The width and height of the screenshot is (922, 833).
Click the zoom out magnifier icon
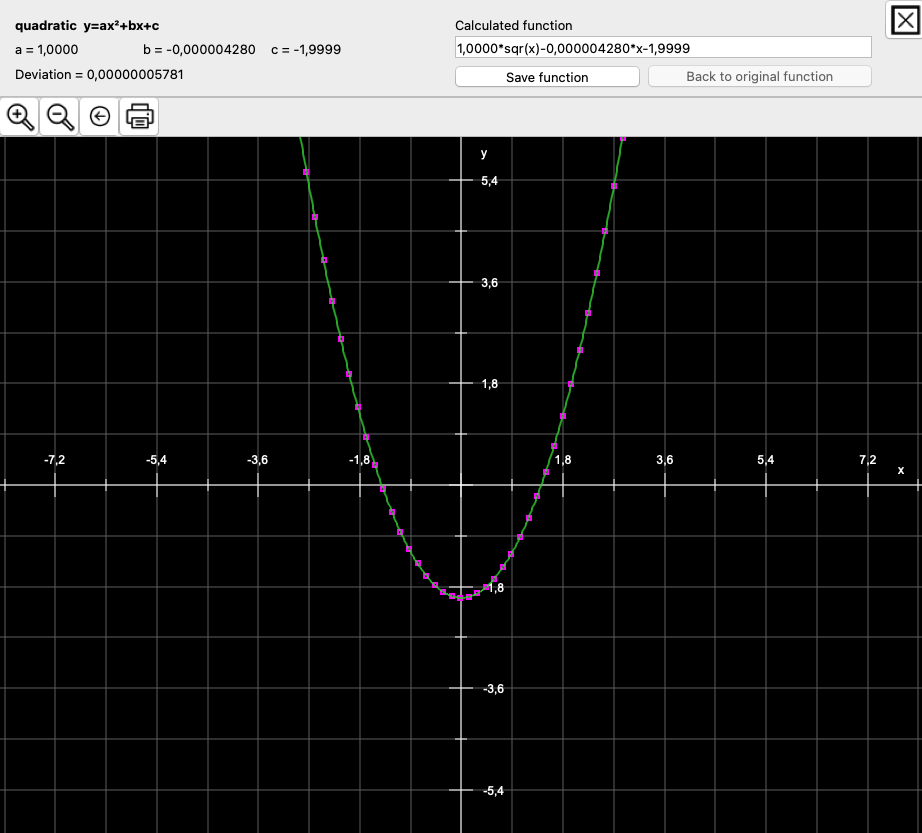tap(60, 117)
